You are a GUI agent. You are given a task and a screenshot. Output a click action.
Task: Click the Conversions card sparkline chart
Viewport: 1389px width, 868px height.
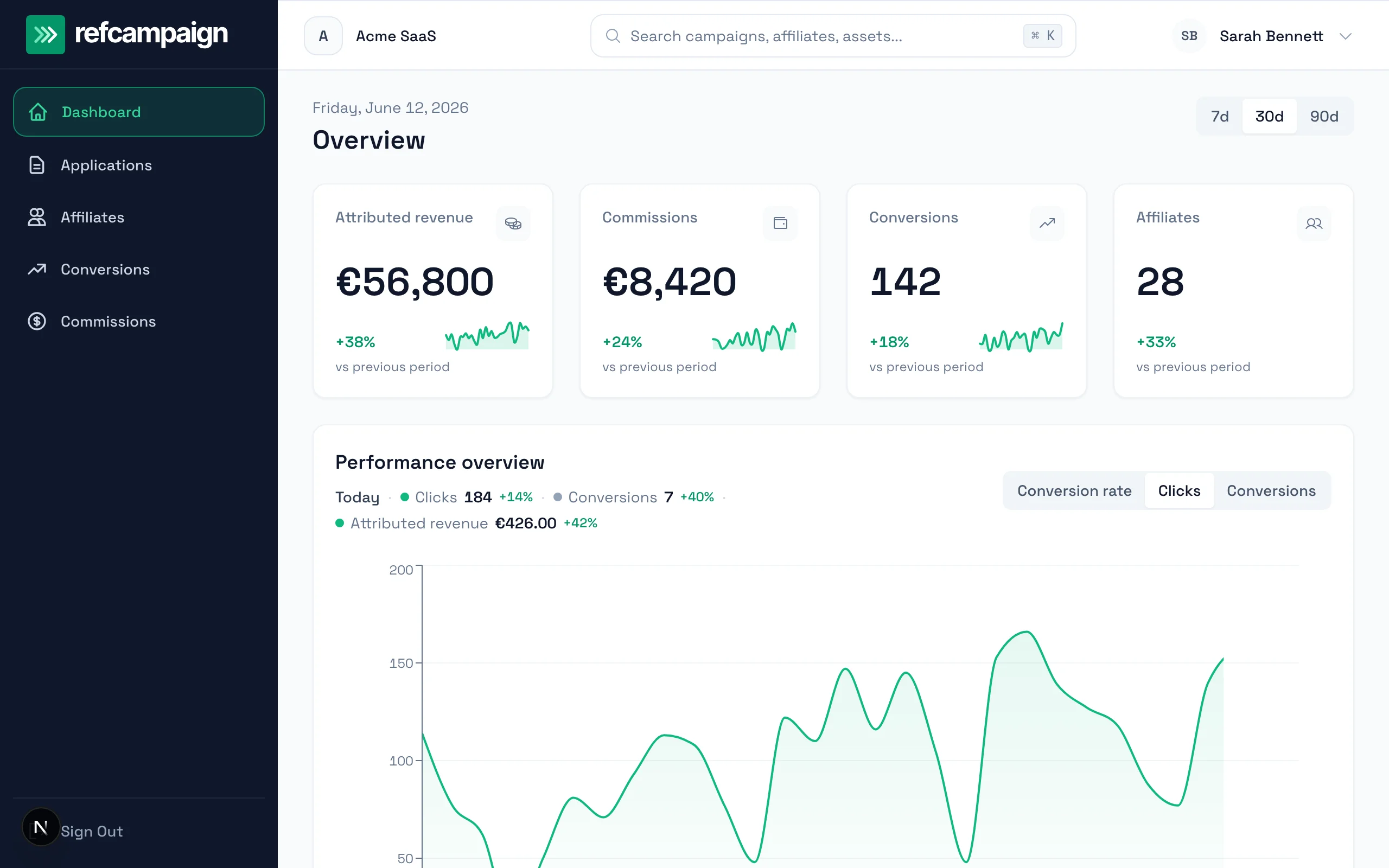[x=1021, y=336]
